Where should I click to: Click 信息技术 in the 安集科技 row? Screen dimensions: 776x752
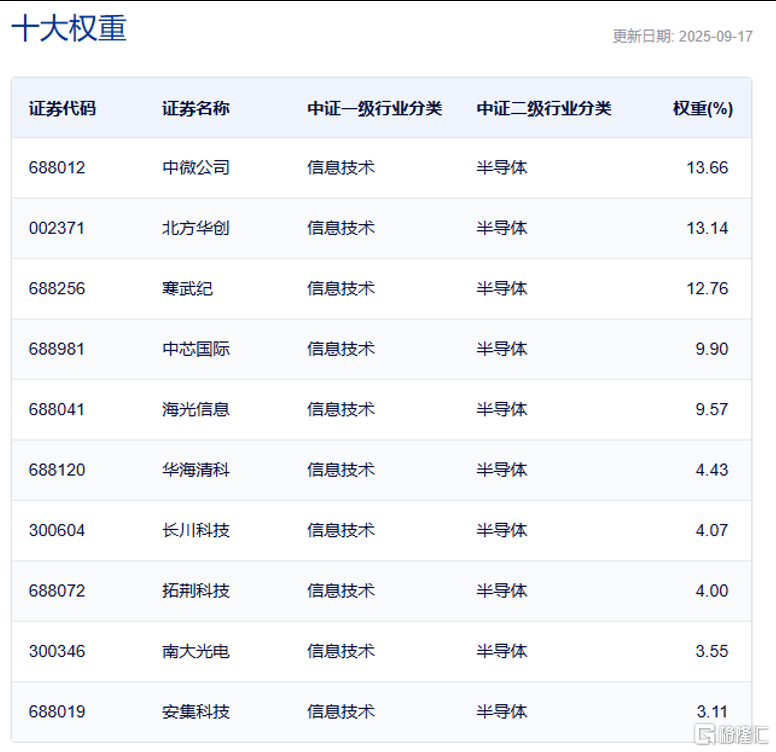point(341,711)
